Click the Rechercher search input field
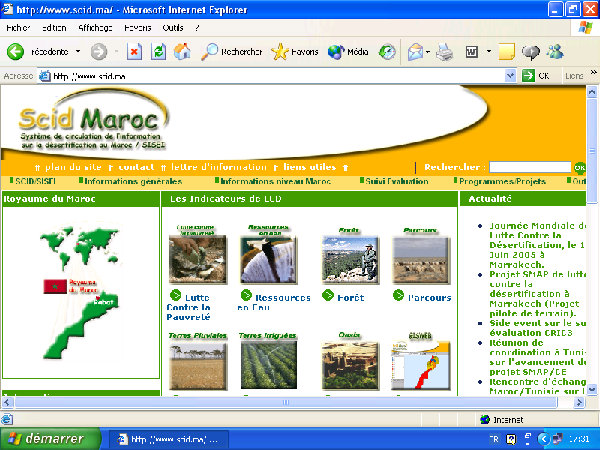Viewport: 600px width, 450px height. tap(530, 167)
